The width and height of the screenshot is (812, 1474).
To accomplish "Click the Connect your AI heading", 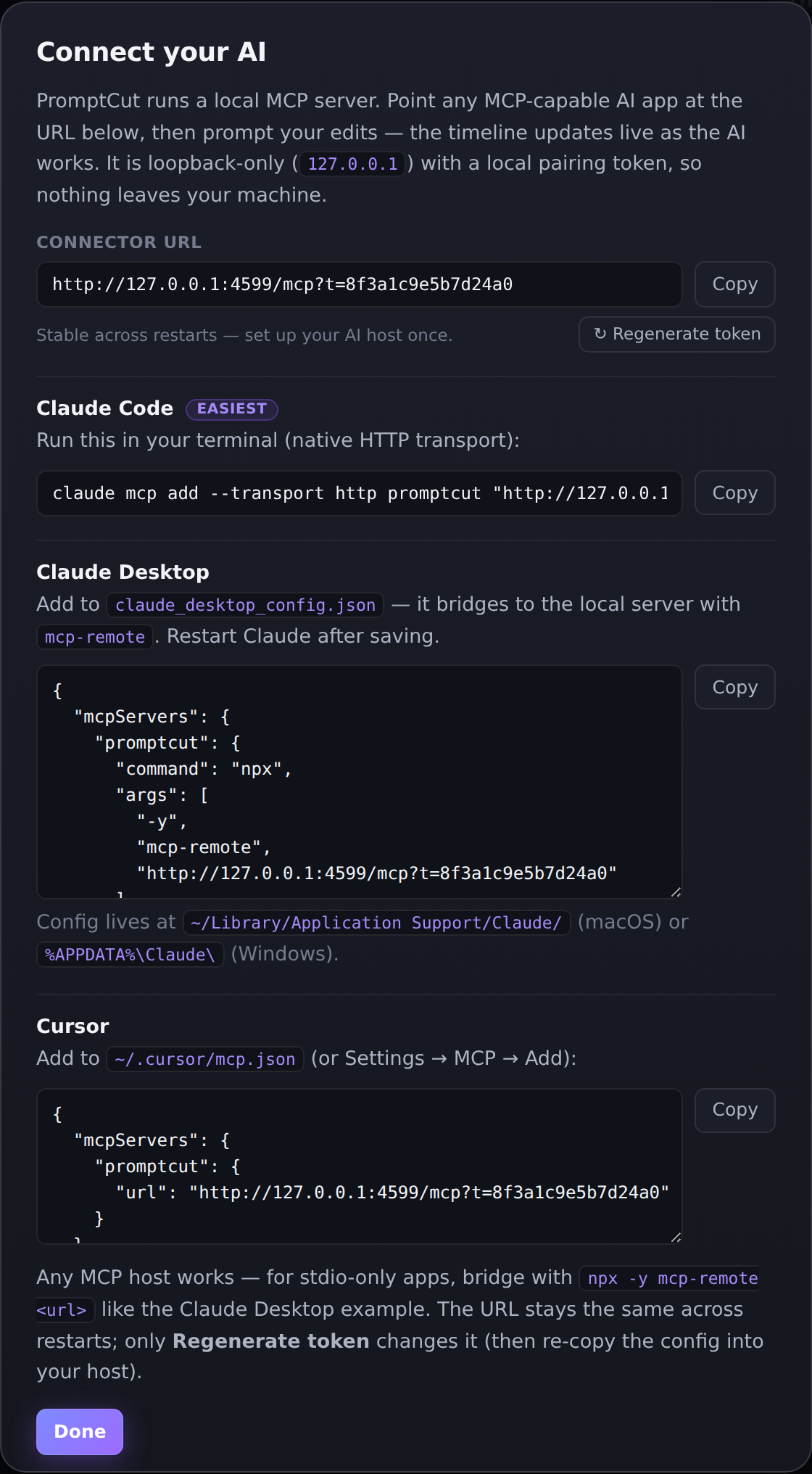I will click(x=151, y=52).
